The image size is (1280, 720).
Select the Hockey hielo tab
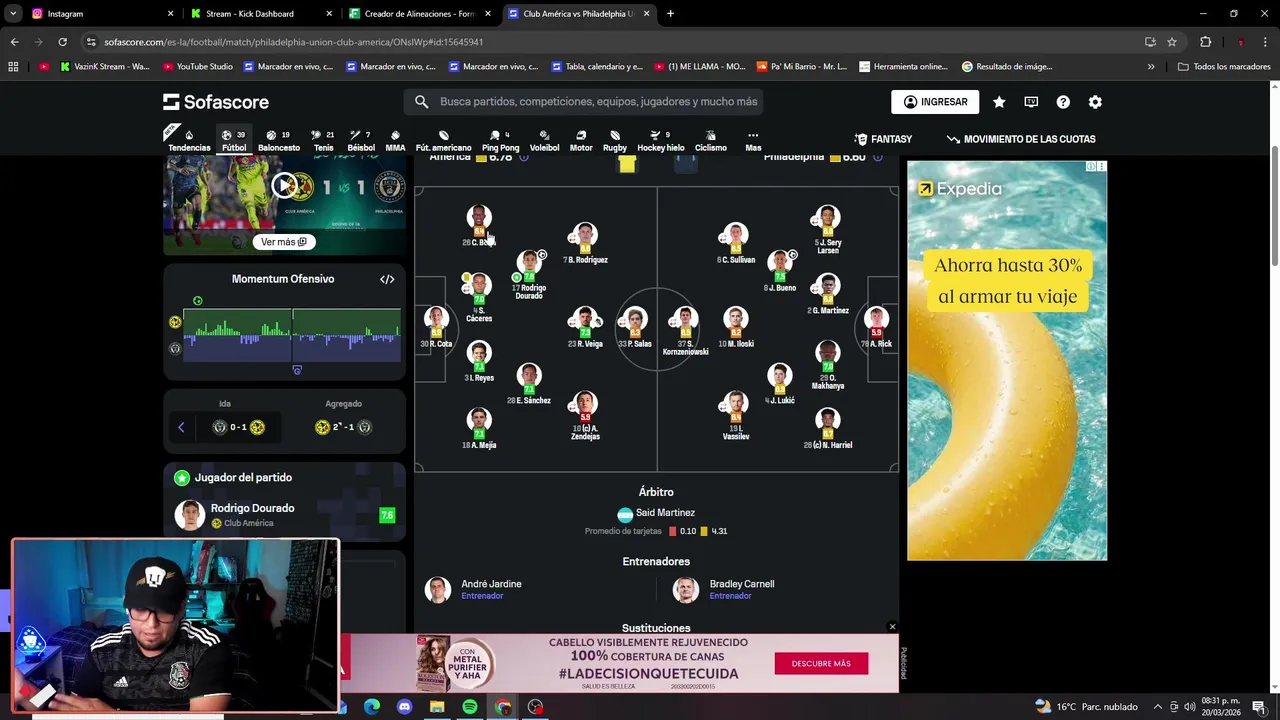pos(660,140)
